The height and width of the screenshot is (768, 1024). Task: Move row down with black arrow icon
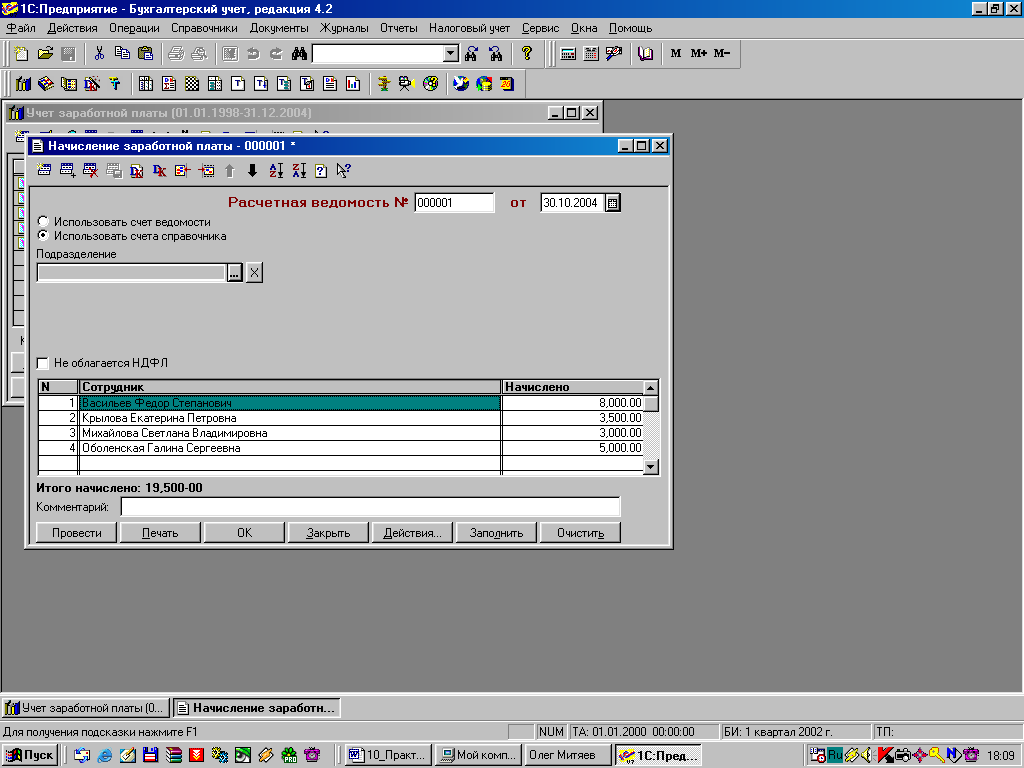(x=252, y=170)
